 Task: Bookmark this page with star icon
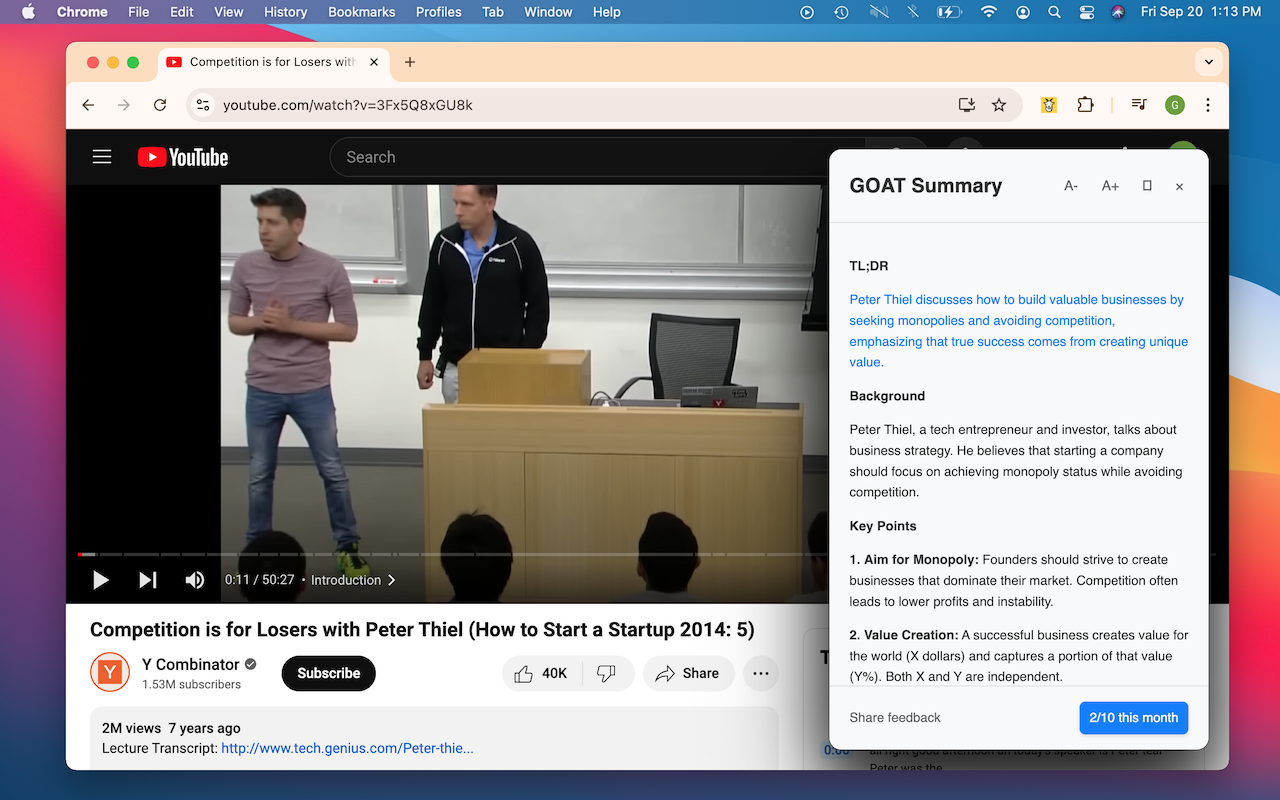[x=998, y=105]
